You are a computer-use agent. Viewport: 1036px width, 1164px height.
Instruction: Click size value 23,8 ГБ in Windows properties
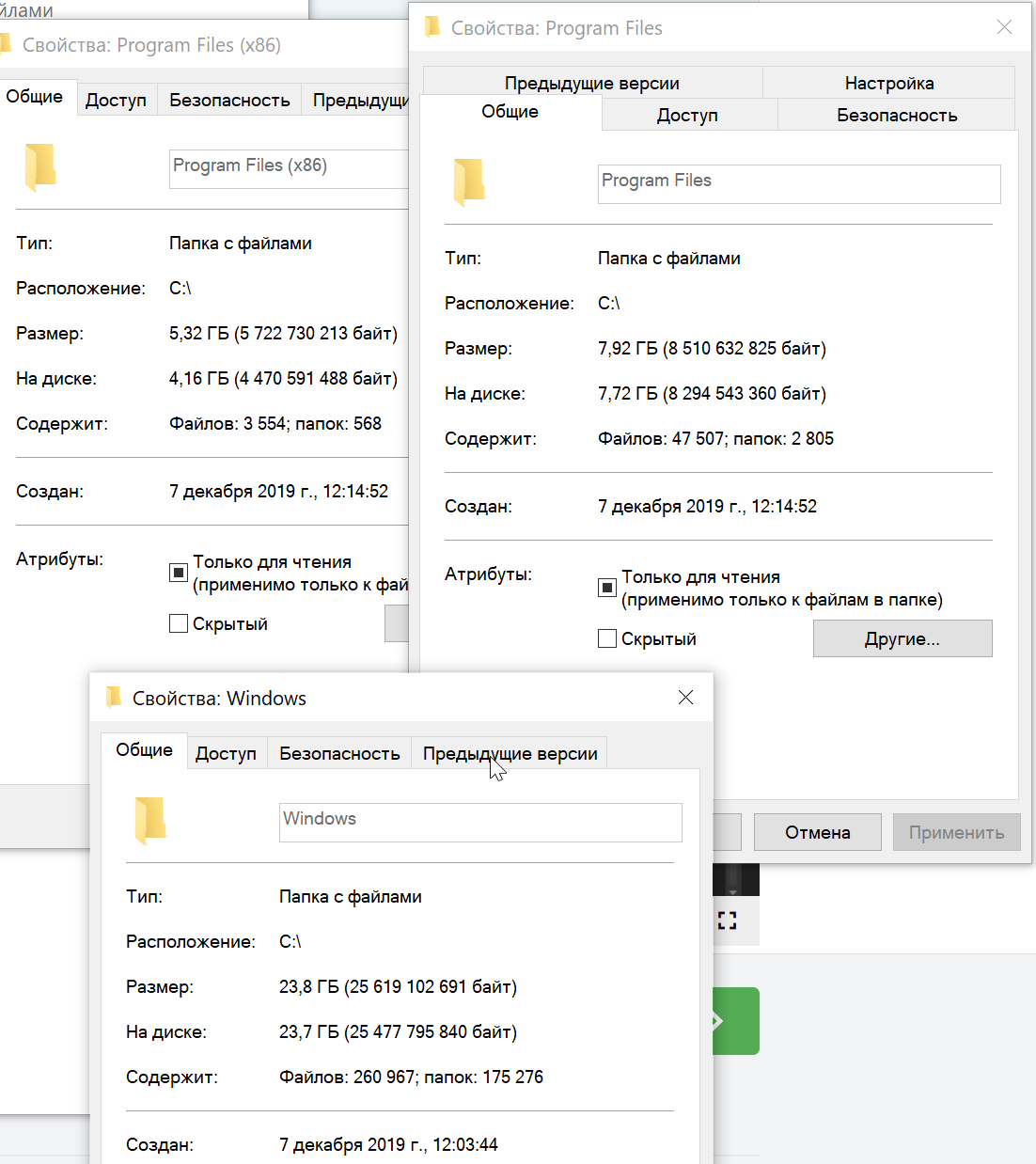click(398, 987)
